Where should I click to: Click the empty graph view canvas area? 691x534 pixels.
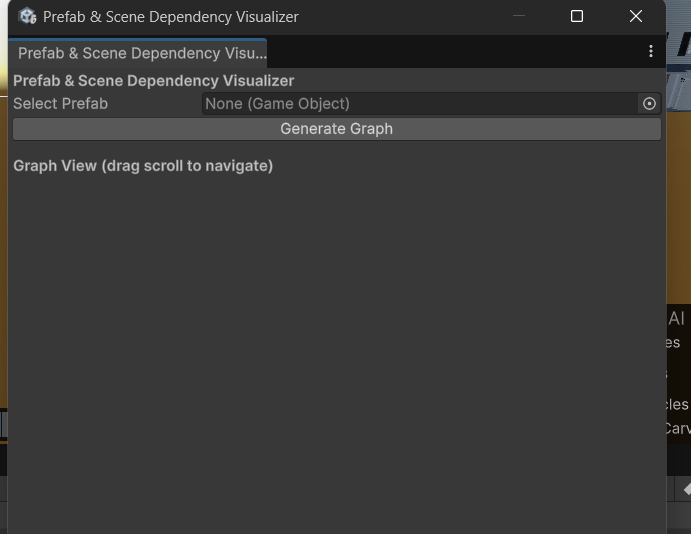tap(336, 350)
